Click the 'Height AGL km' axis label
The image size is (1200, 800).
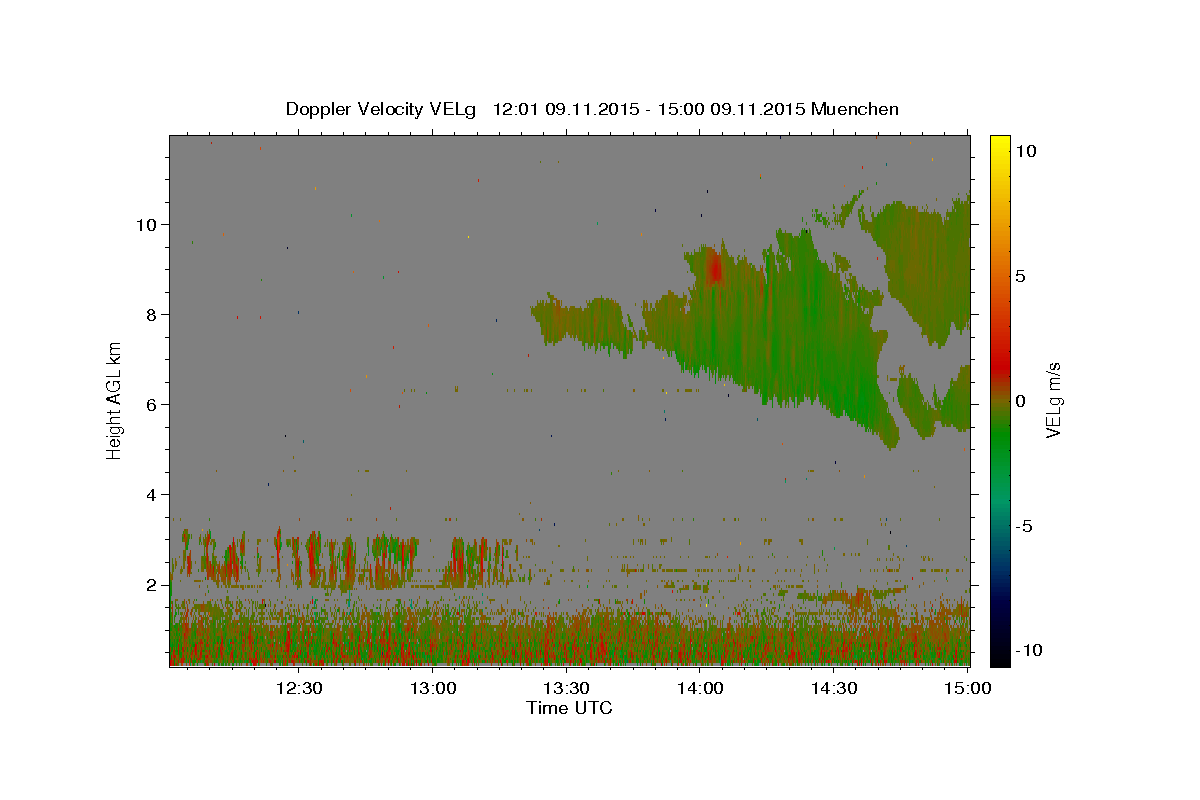click(x=115, y=400)
